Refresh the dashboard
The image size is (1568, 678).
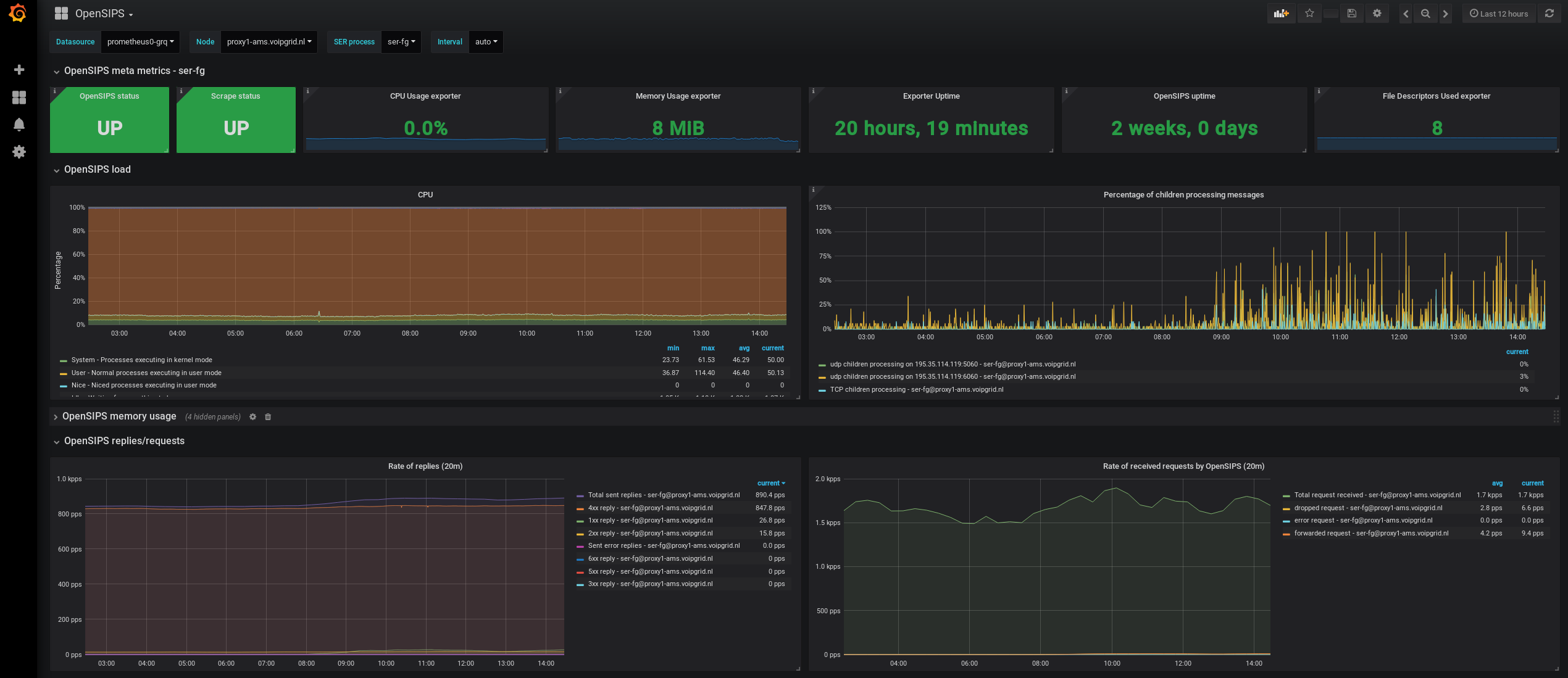[x=1549, y=14]
